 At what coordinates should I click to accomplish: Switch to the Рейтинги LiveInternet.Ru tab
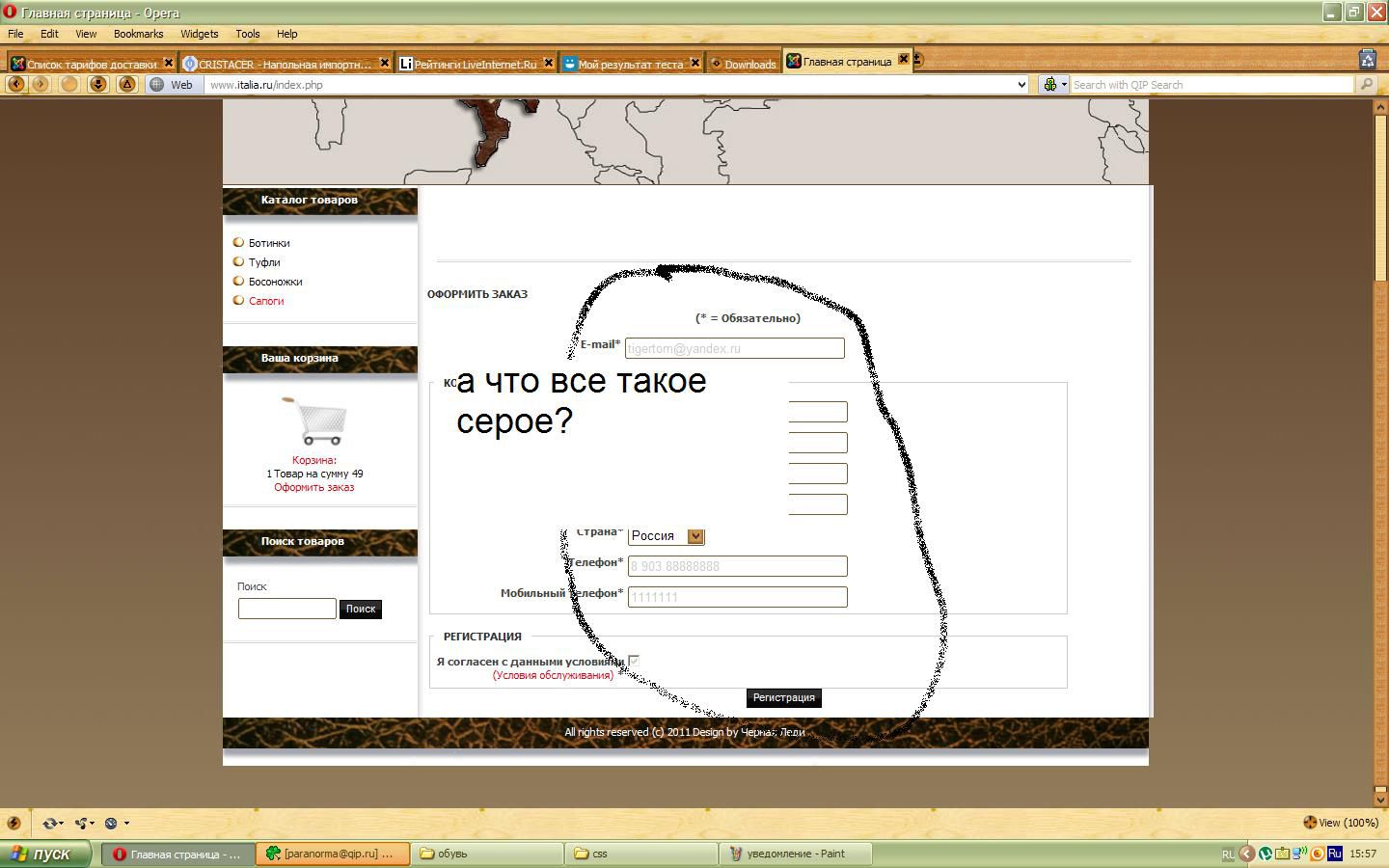475,65
